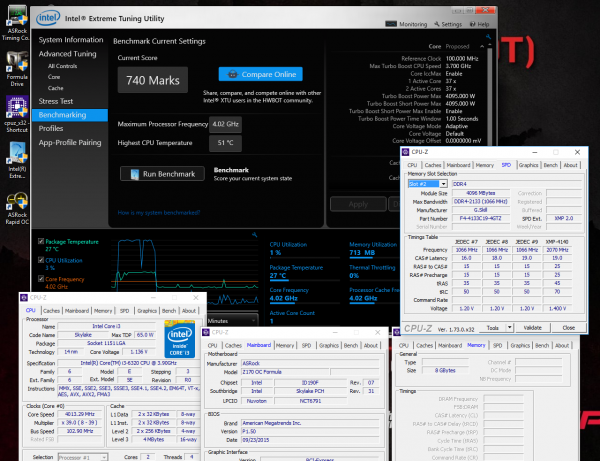Click the 51 °C Highest CPU Temperature value

tap(225, 143)
